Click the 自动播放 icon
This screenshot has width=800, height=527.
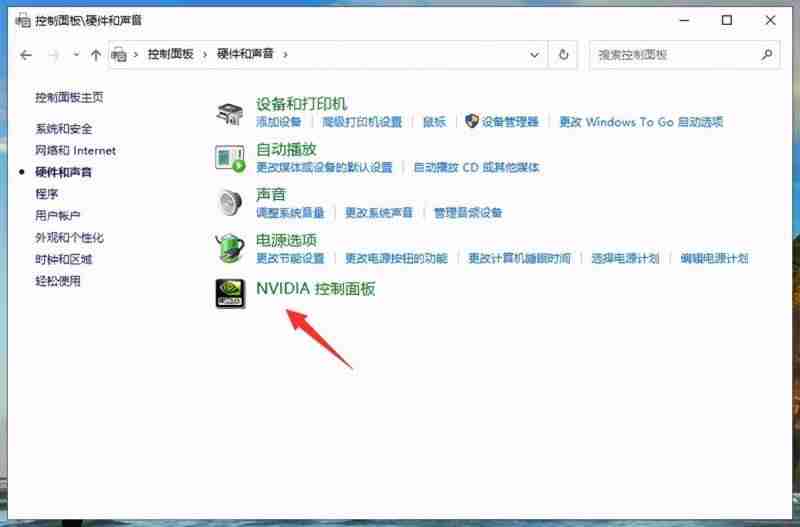pos(230,159)
